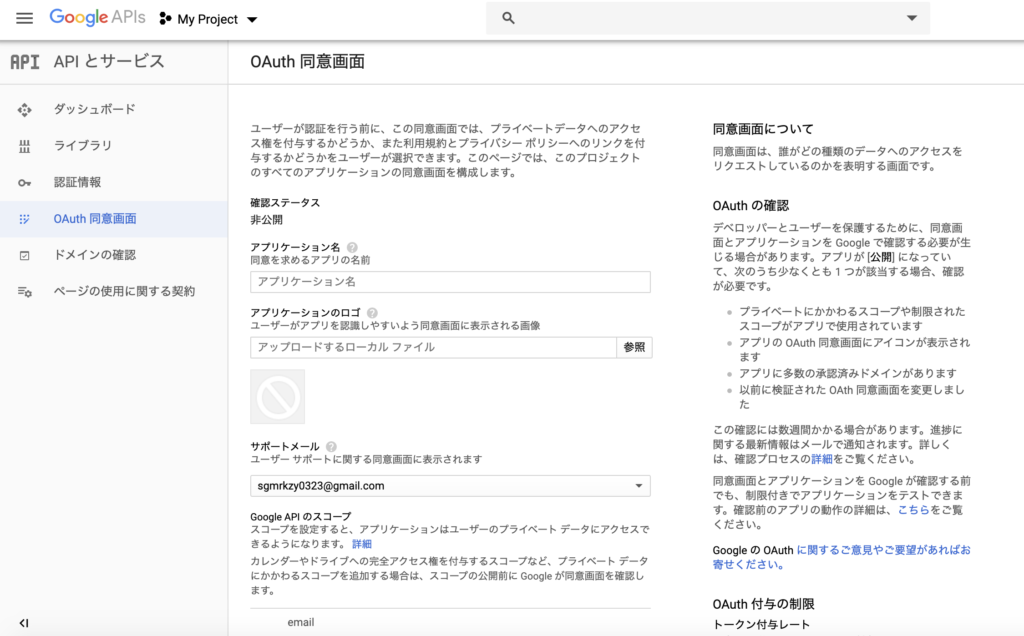Click the Google API のスコープ label
This screenshot has width=1024, height=636.
tap(300, 517)
